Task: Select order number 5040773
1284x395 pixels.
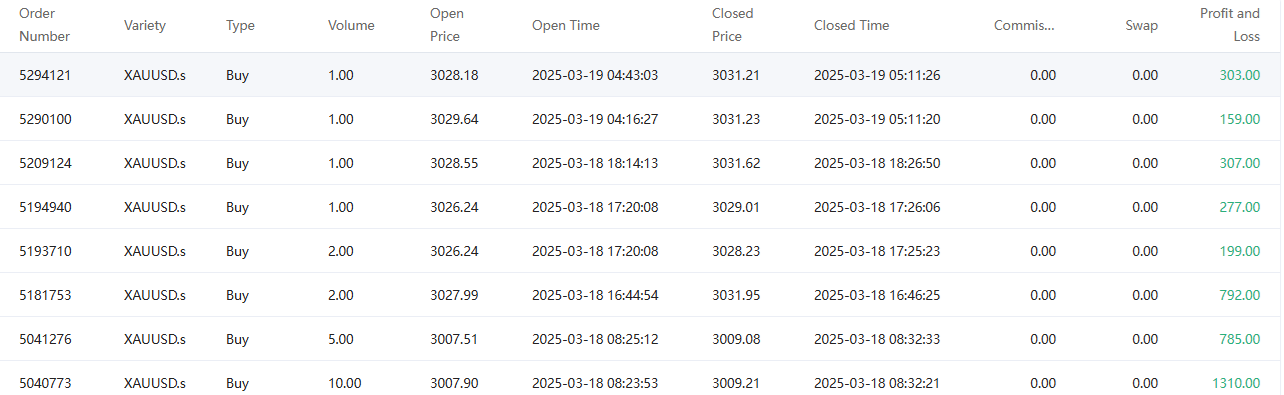Action: coord(45,383)
